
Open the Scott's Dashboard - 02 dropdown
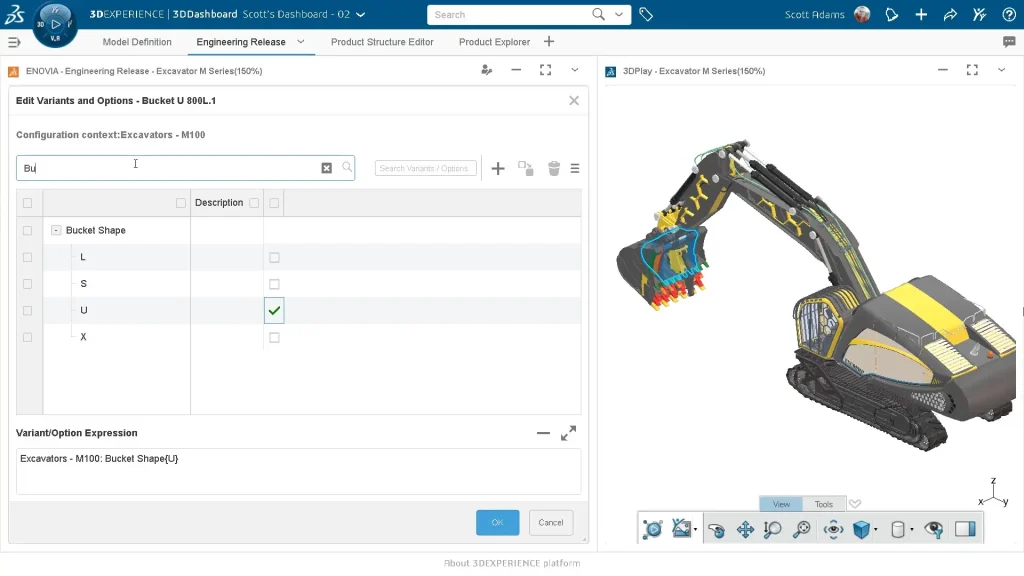(360, 15)
